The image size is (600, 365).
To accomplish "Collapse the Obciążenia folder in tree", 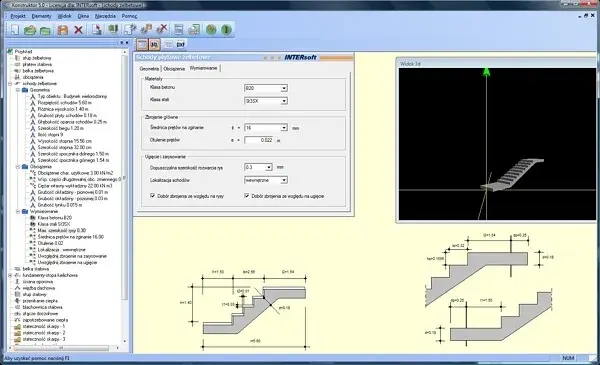I will (18, 167).
